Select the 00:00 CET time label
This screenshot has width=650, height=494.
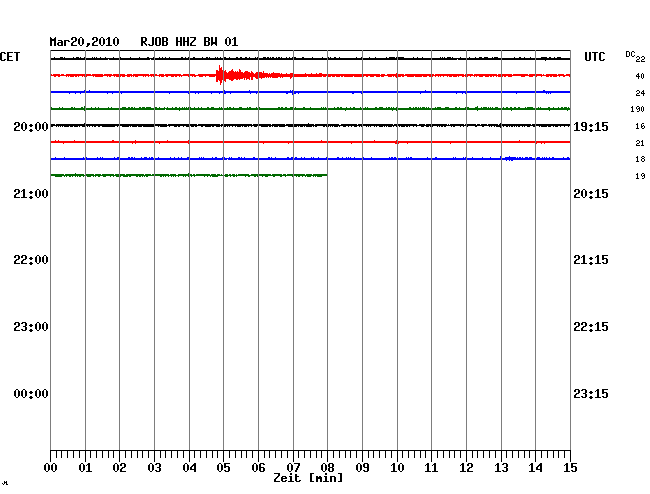pos(31,394)
